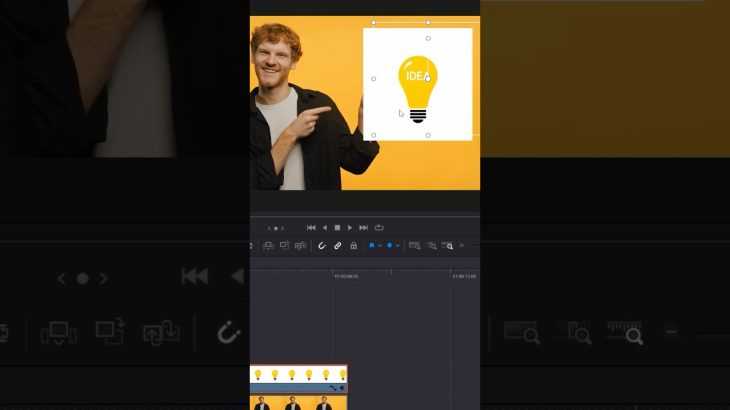This screenshot has height=410, width=730.
Task: Click the Insert Clip tool
Action: click(268, 245)
